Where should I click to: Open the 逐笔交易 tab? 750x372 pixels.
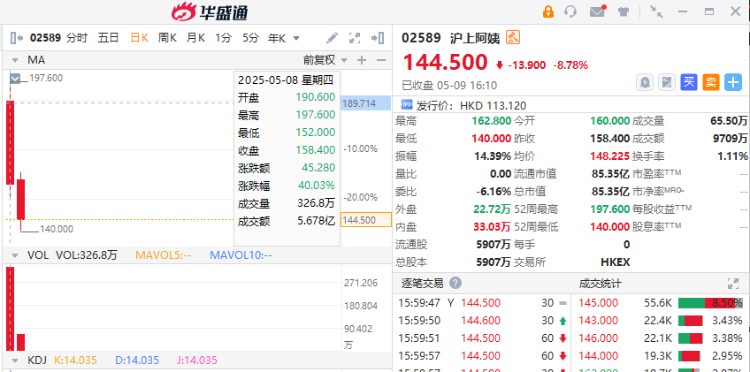click(x=422, y=284)
